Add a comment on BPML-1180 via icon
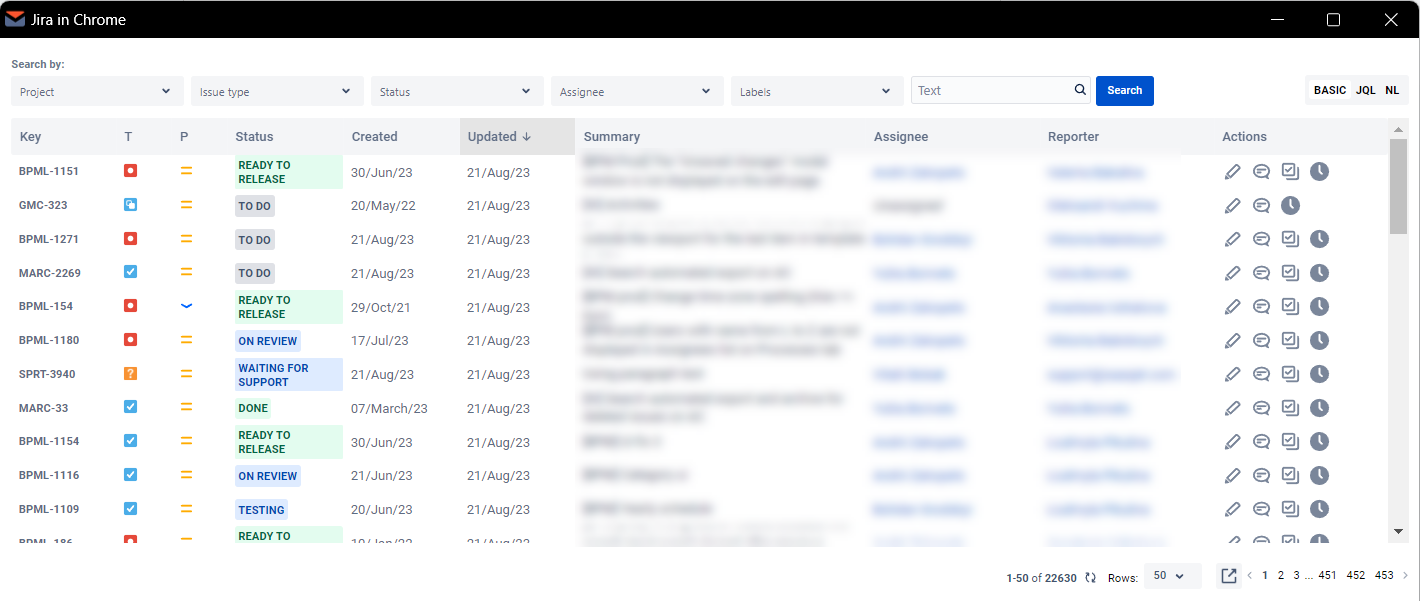 click(x=1262, y=340)
